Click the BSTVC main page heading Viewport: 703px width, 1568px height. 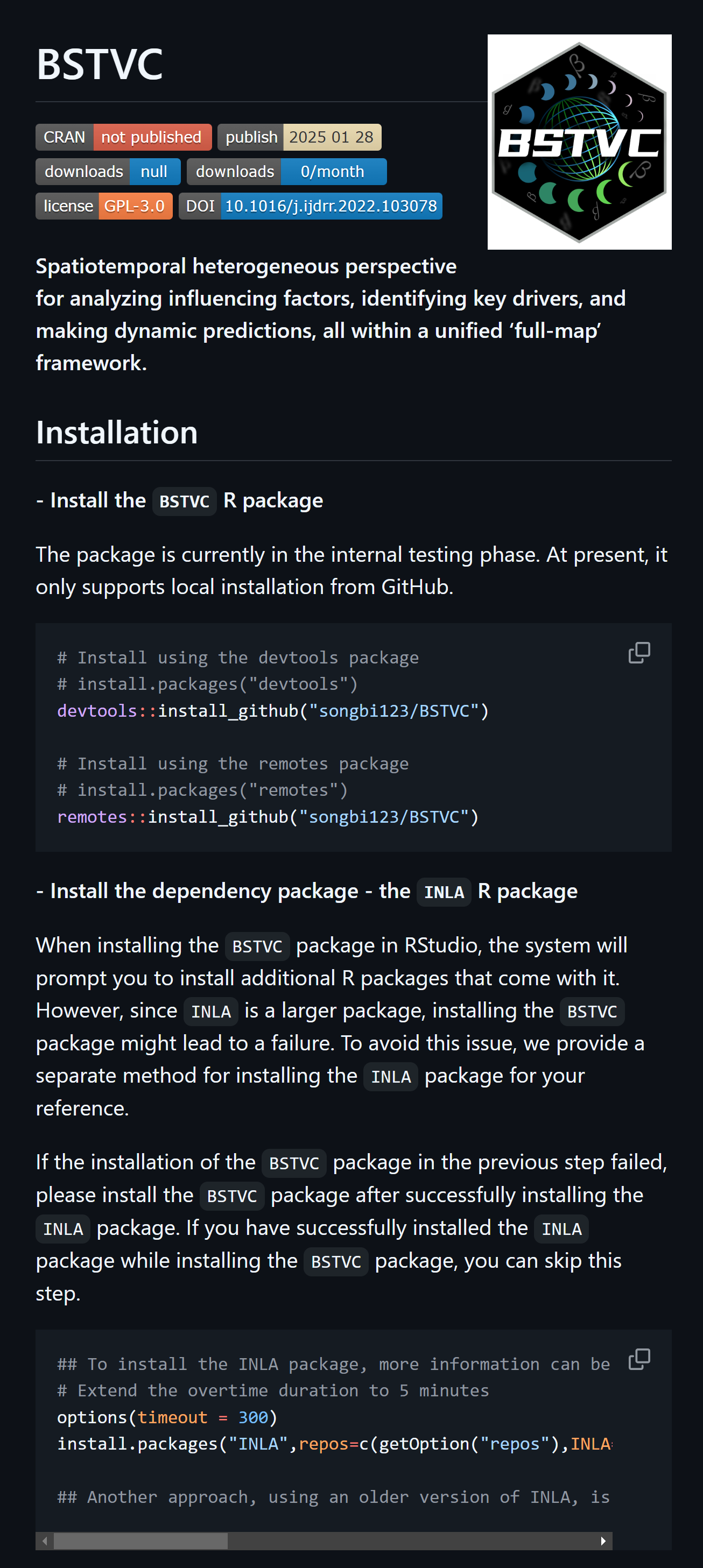100,64
